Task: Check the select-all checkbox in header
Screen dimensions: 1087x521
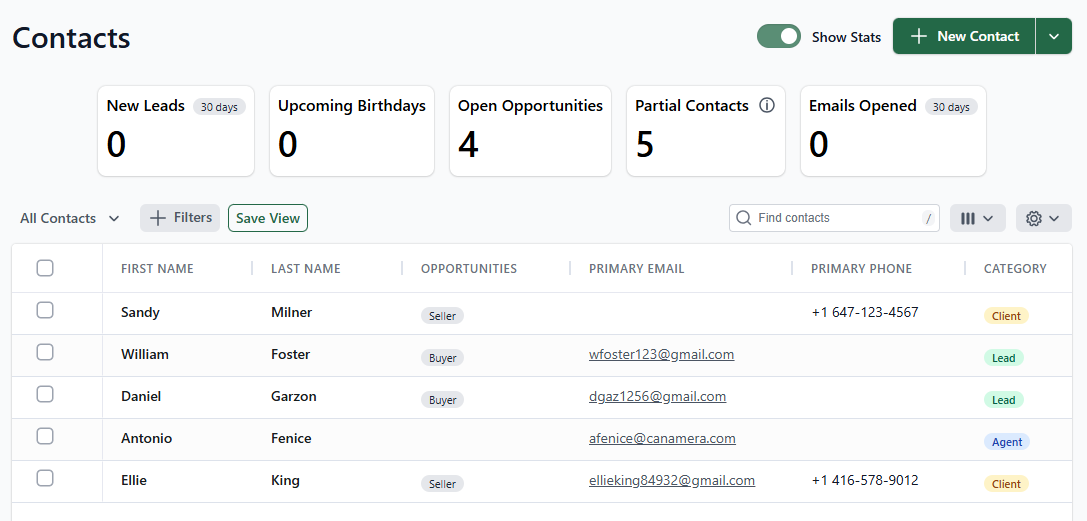Action: coord(45,268)
